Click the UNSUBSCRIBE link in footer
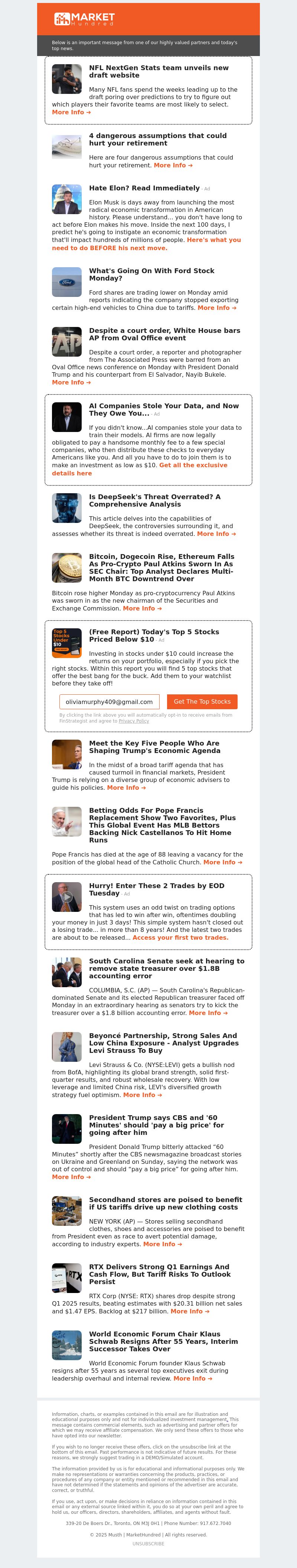 point(148,1544)
